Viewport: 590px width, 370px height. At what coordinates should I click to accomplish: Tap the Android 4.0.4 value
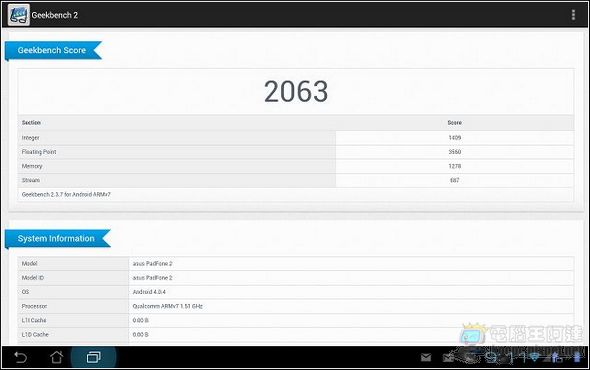click(x=149, y=292)
